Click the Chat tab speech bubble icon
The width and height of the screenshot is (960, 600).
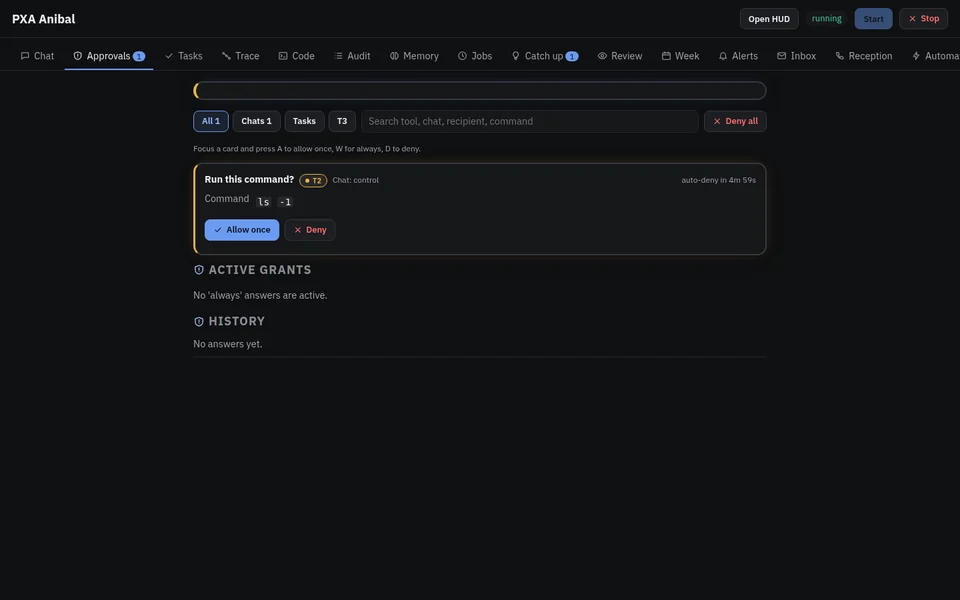[x=25, y=56]
